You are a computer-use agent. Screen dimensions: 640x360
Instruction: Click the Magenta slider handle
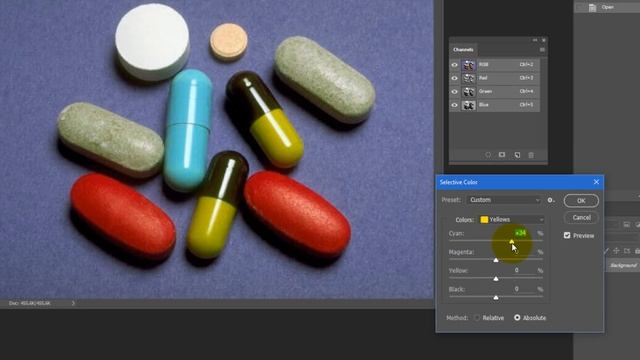click(496, 260)
